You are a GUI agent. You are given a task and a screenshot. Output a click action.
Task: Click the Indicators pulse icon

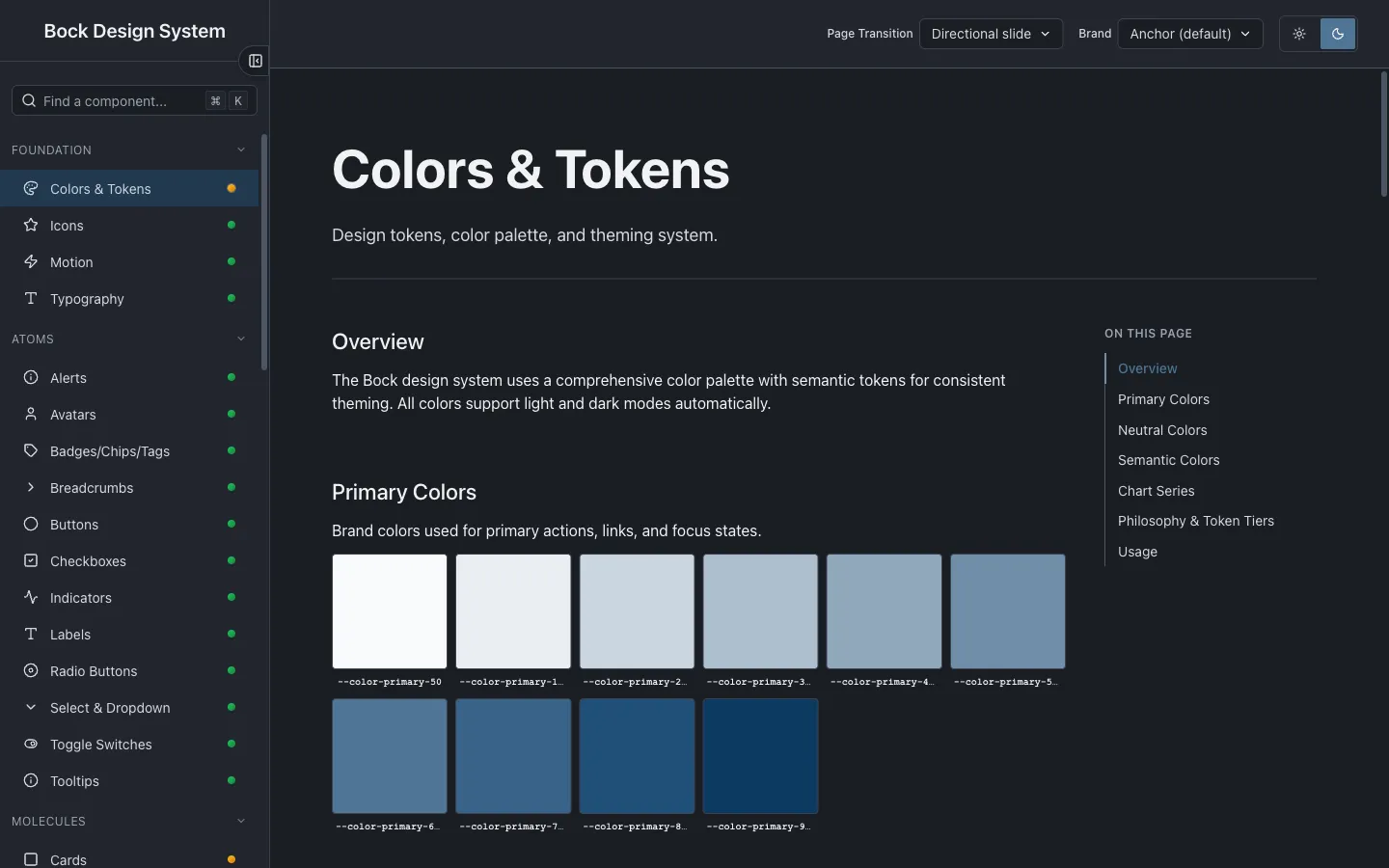(x=31, y=597)
